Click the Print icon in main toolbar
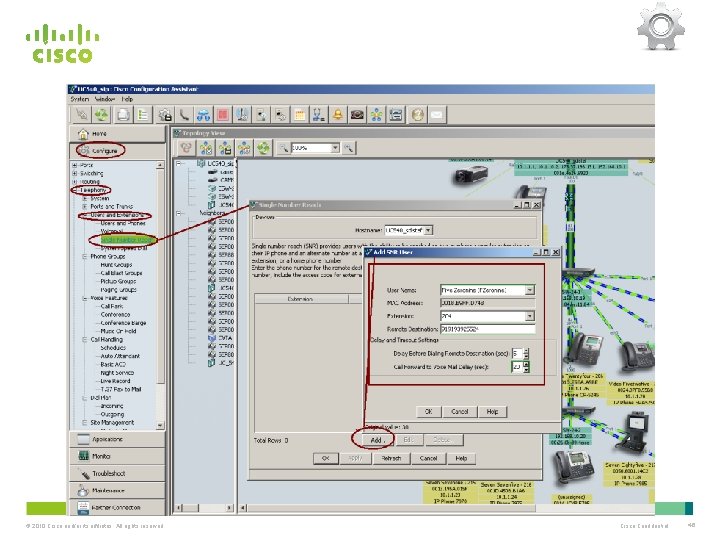The width and height of the screenshot is (720, 540). [123, 114]
